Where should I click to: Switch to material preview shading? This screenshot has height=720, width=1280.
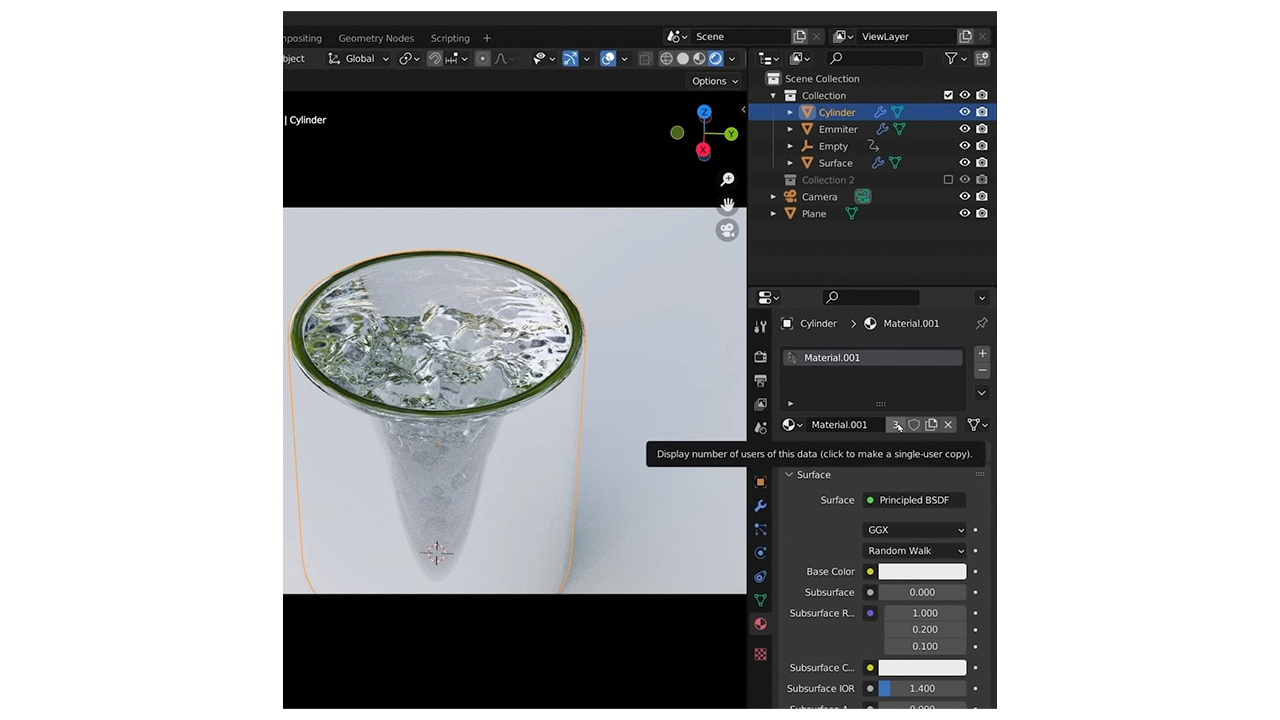699,59
